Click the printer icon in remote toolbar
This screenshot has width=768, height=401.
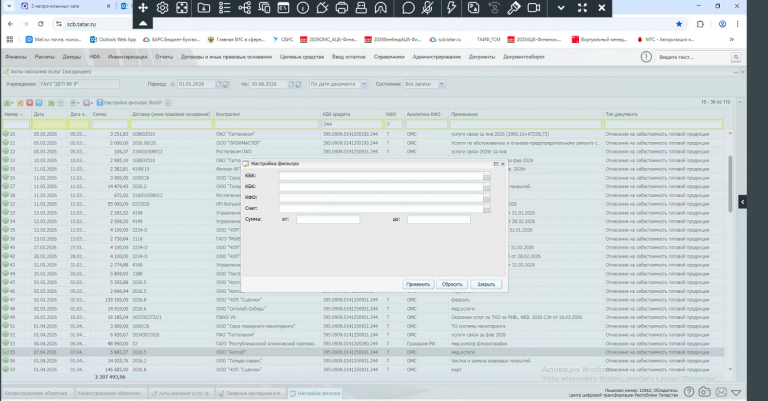coord(342,8)
